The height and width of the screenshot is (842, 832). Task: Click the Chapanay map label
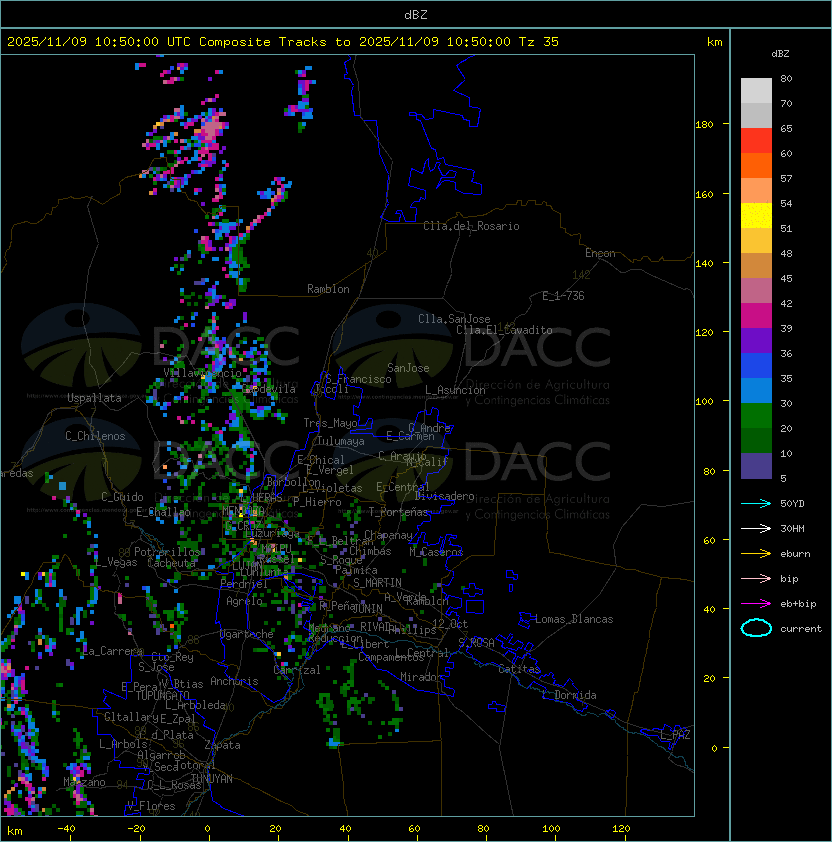[x=388, y=535]
